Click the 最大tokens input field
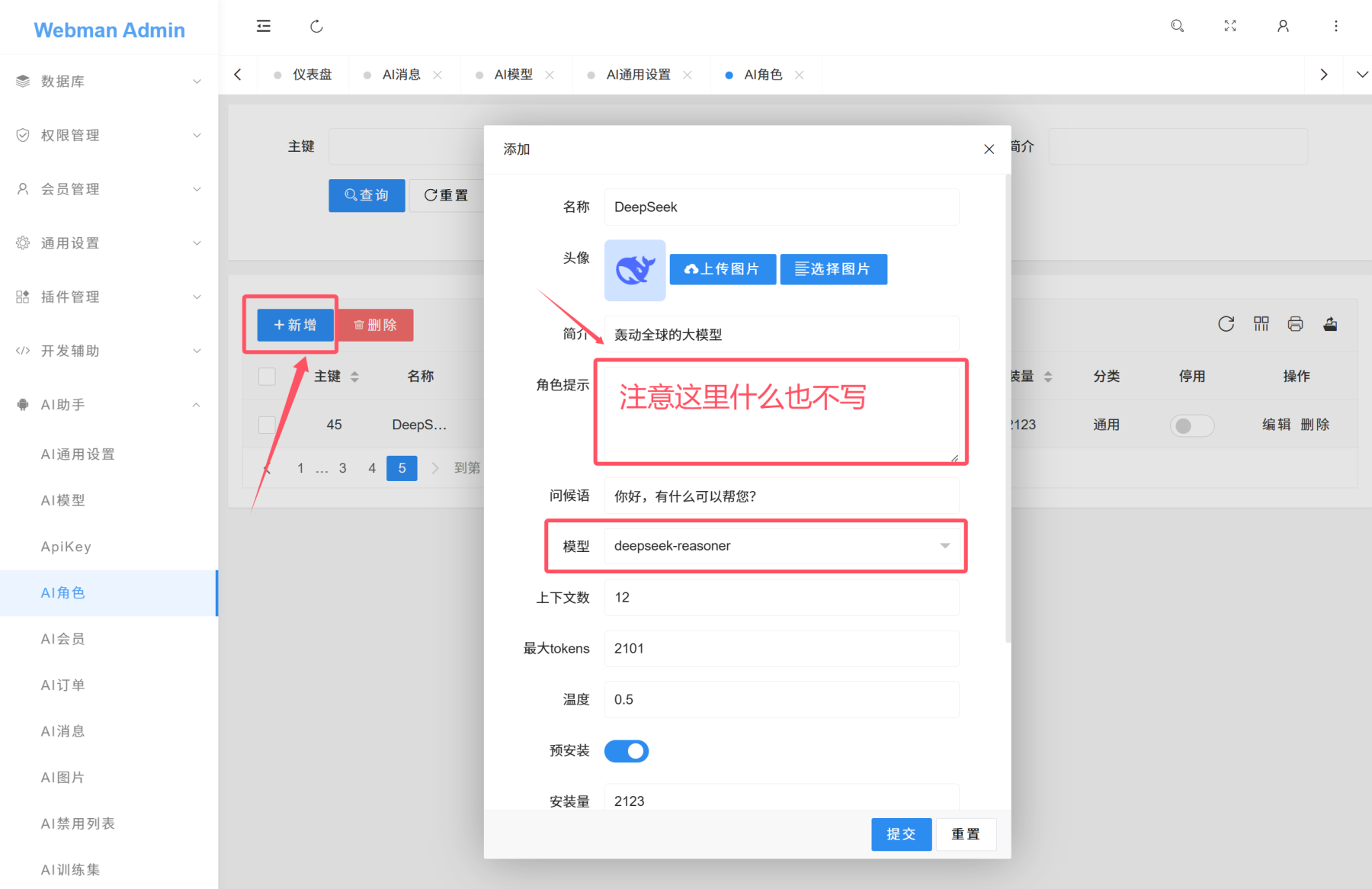This screenshot has height=889, width=1372. [x=781, y=649]
